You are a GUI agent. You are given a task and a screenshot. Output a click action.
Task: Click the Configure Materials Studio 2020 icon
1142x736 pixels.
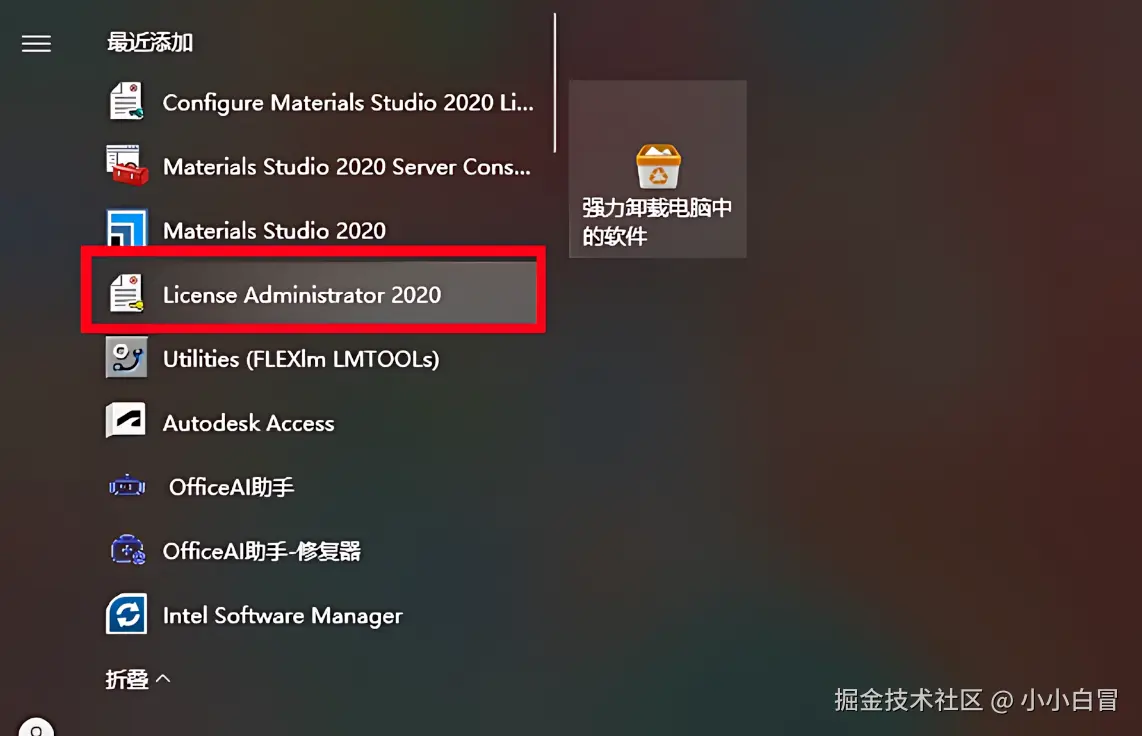pyautogui.click(x=127, y=101)
